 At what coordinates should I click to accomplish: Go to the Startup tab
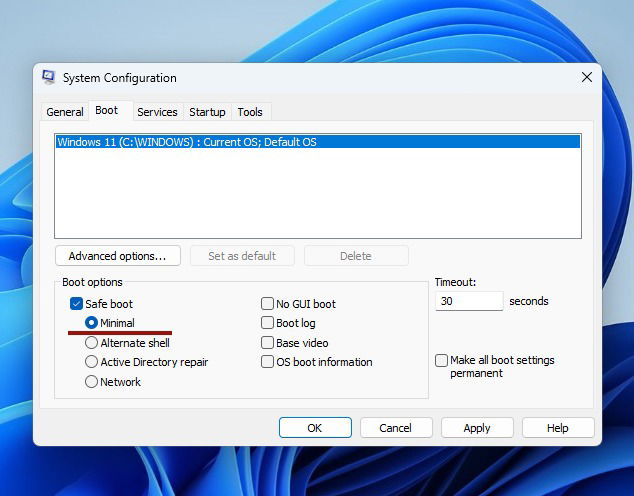[x=207, y=112]
